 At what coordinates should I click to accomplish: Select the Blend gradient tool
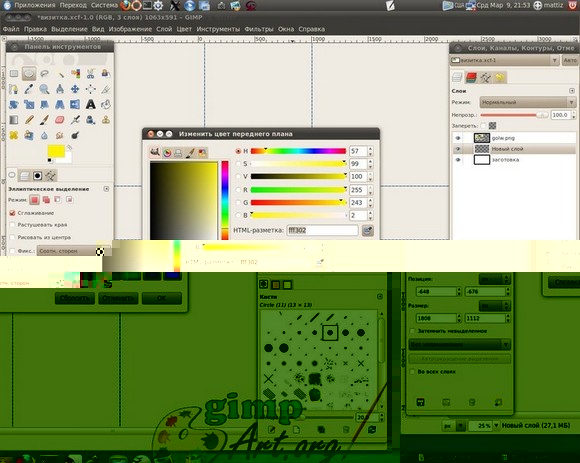[x=14, y=120]
